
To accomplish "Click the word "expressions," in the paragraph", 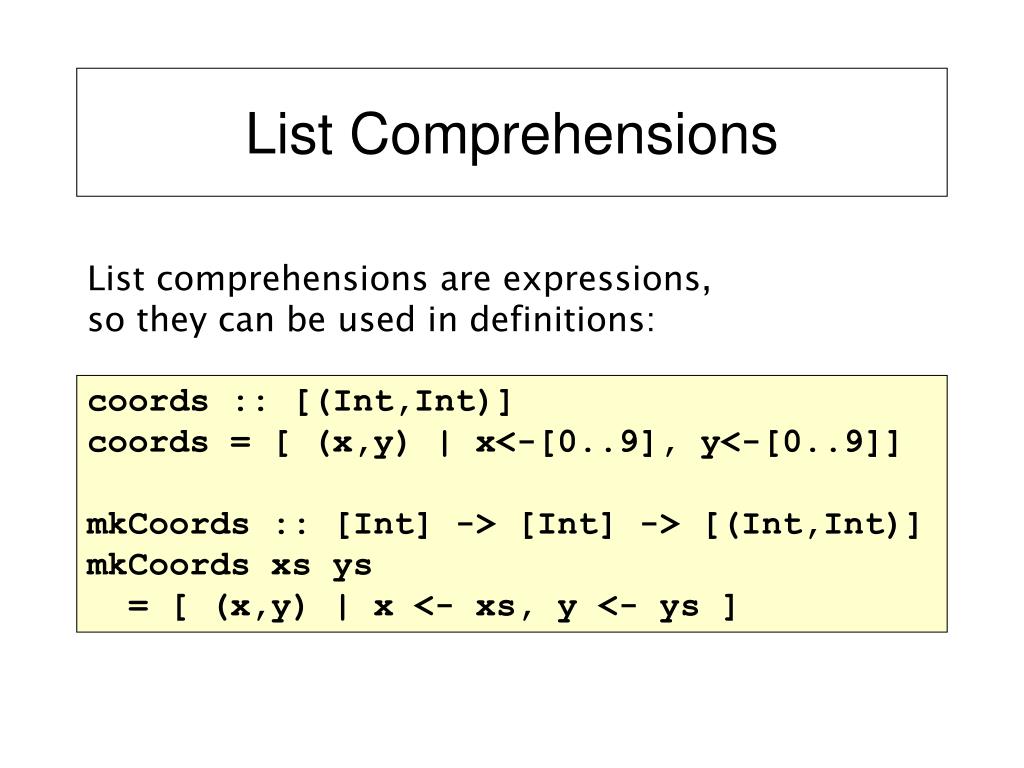I will (x=607, y=281).
